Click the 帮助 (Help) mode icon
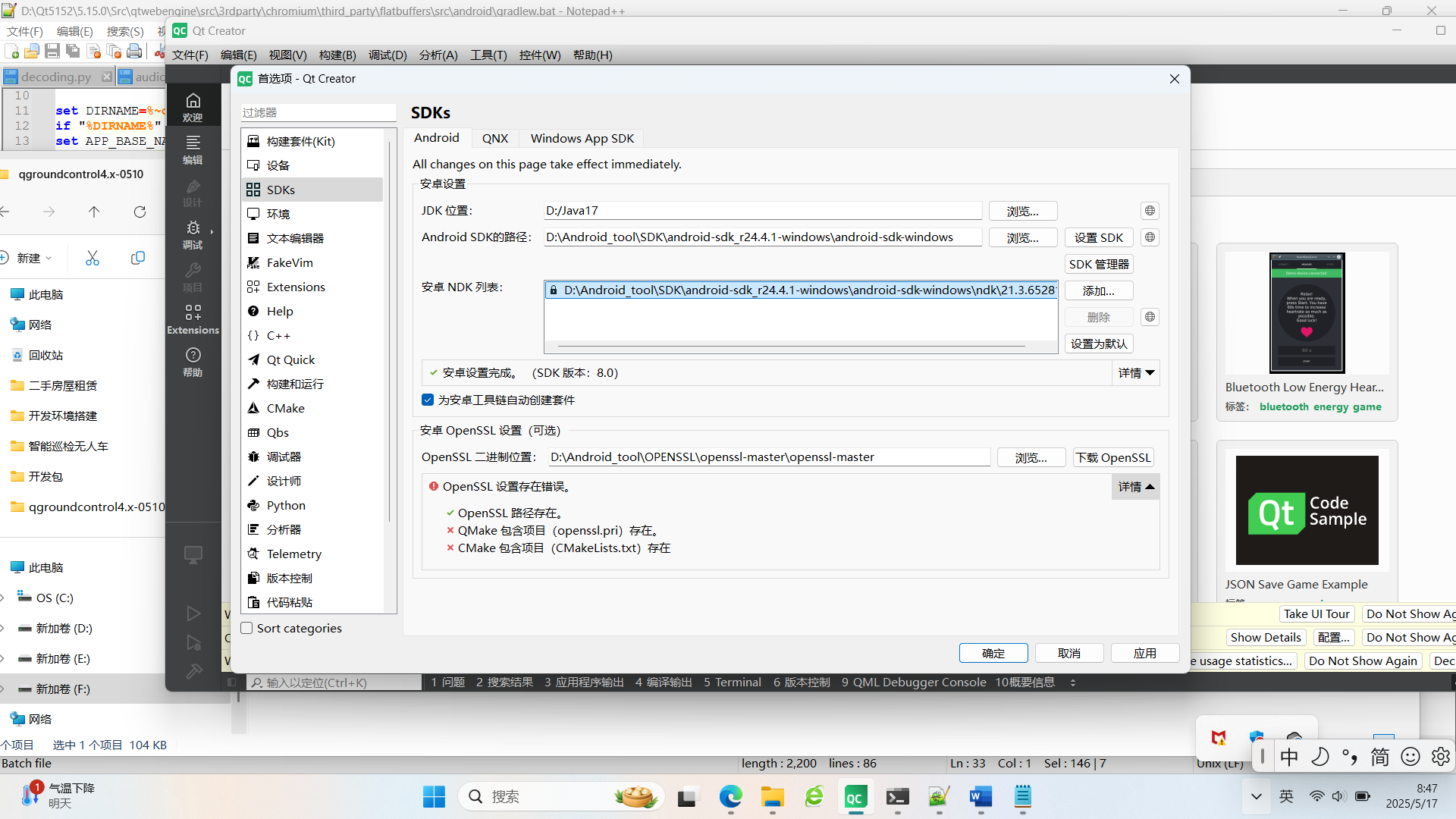Screen dimensions: 1456x819 click(193, 360)
